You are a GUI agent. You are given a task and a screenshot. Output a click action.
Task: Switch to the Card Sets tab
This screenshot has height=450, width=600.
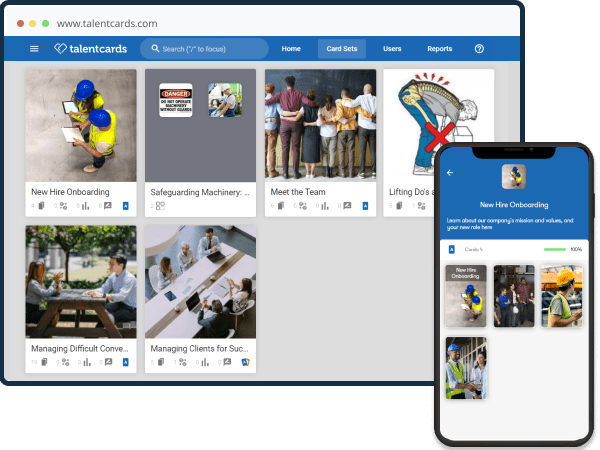point(342,49)
